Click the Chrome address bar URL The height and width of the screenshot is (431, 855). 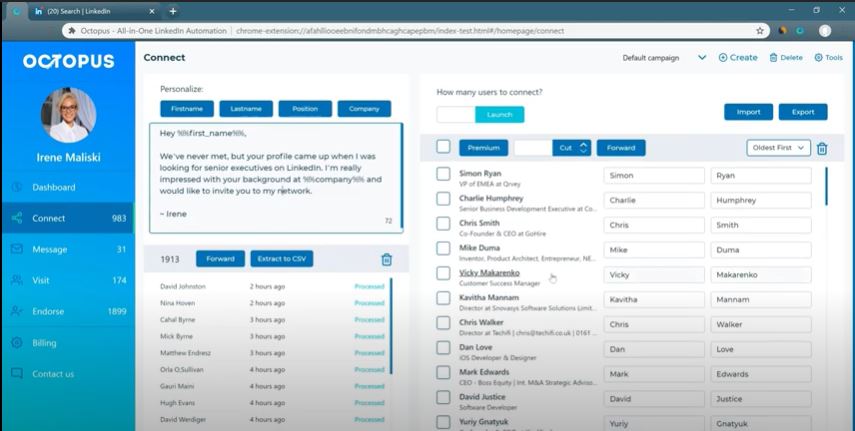400,31
